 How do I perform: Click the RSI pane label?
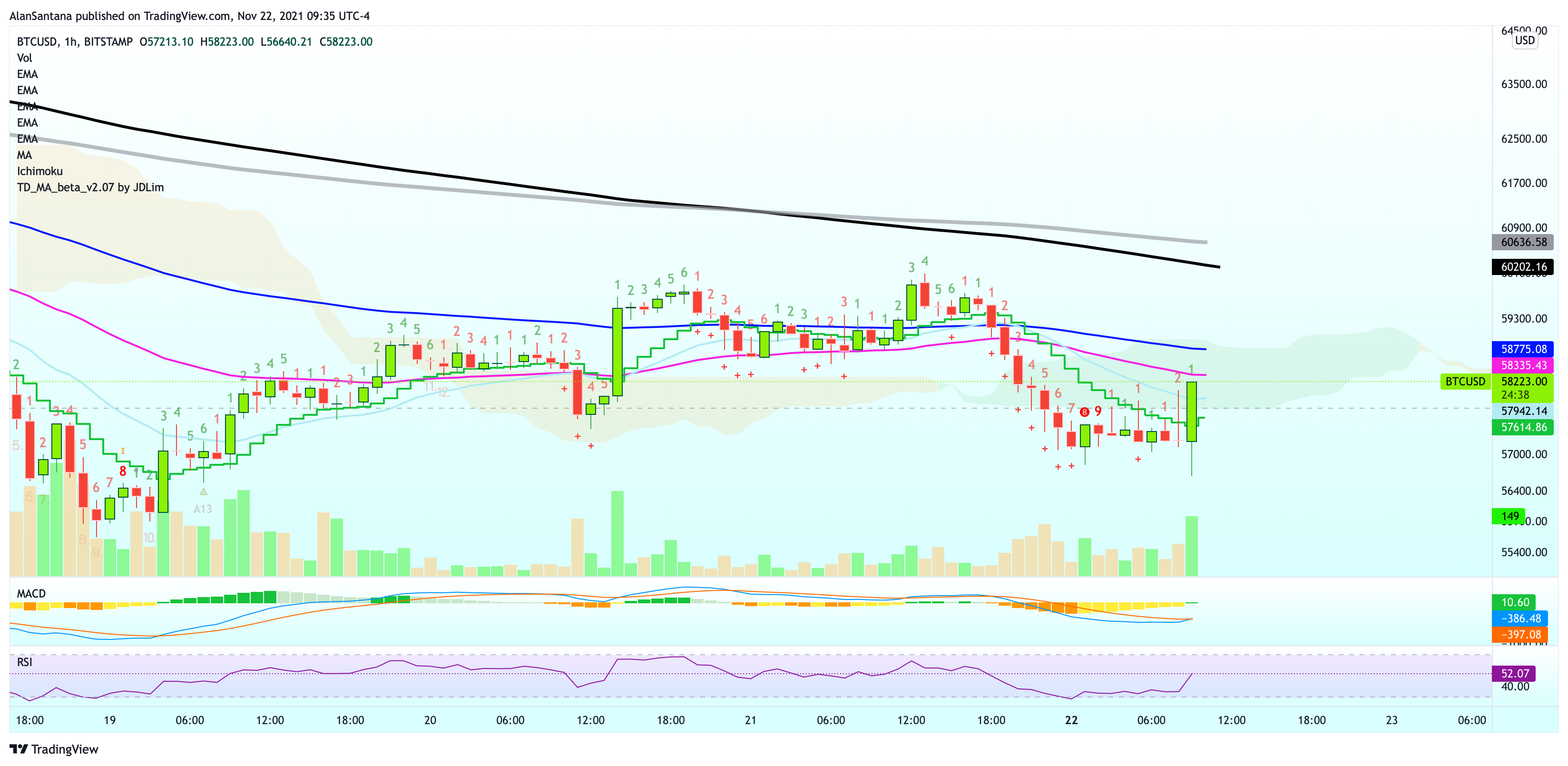point(24,662)
